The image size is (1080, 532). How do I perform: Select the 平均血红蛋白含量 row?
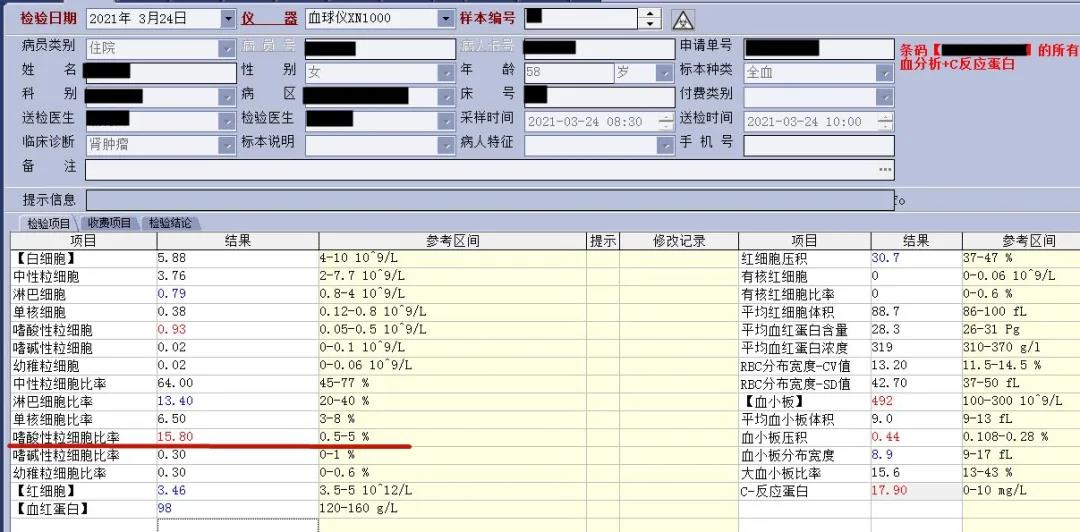coord(909,331)
